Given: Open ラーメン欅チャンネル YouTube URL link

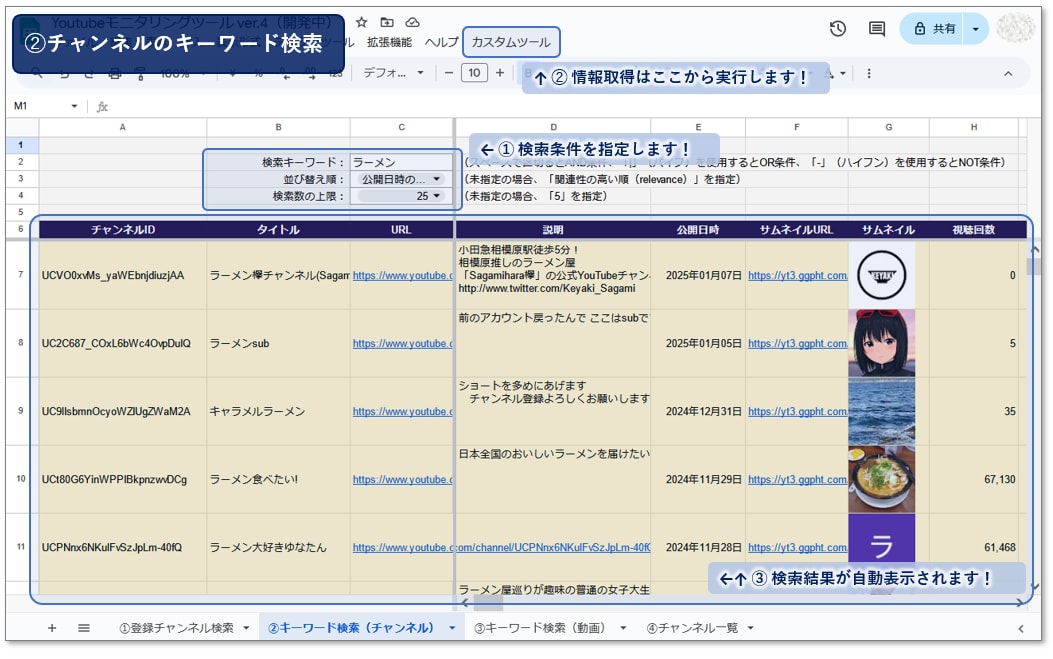Looking at the screenshot, I should pyautogui.click(x=402, y=275).
